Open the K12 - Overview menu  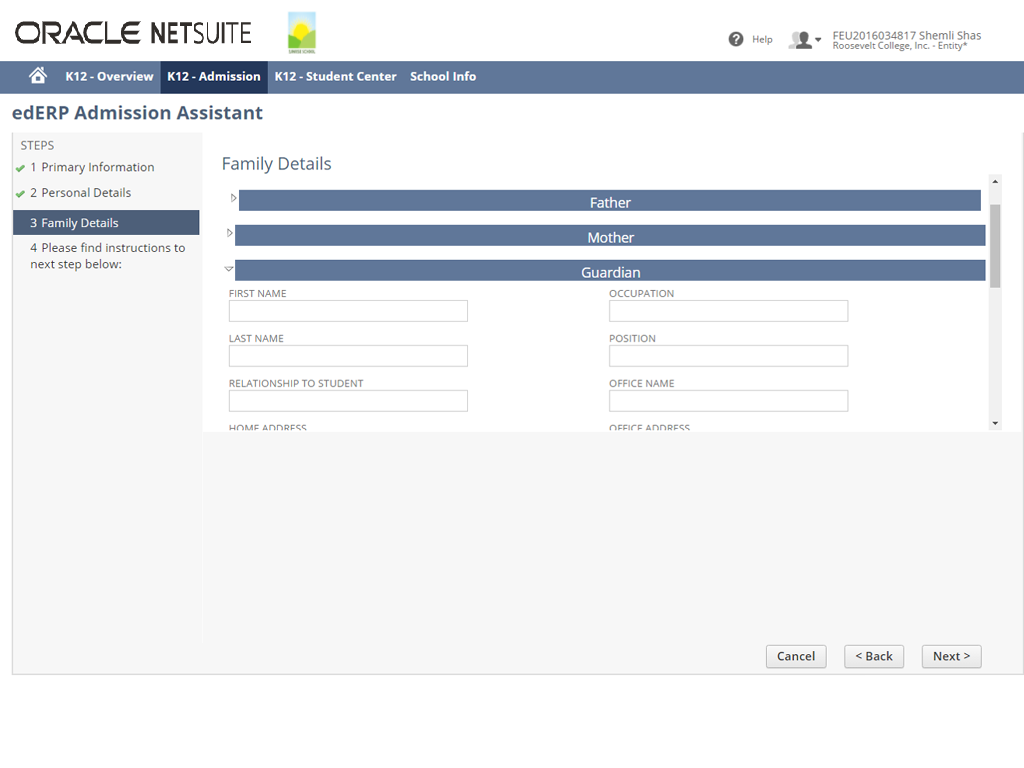point(109,76)
